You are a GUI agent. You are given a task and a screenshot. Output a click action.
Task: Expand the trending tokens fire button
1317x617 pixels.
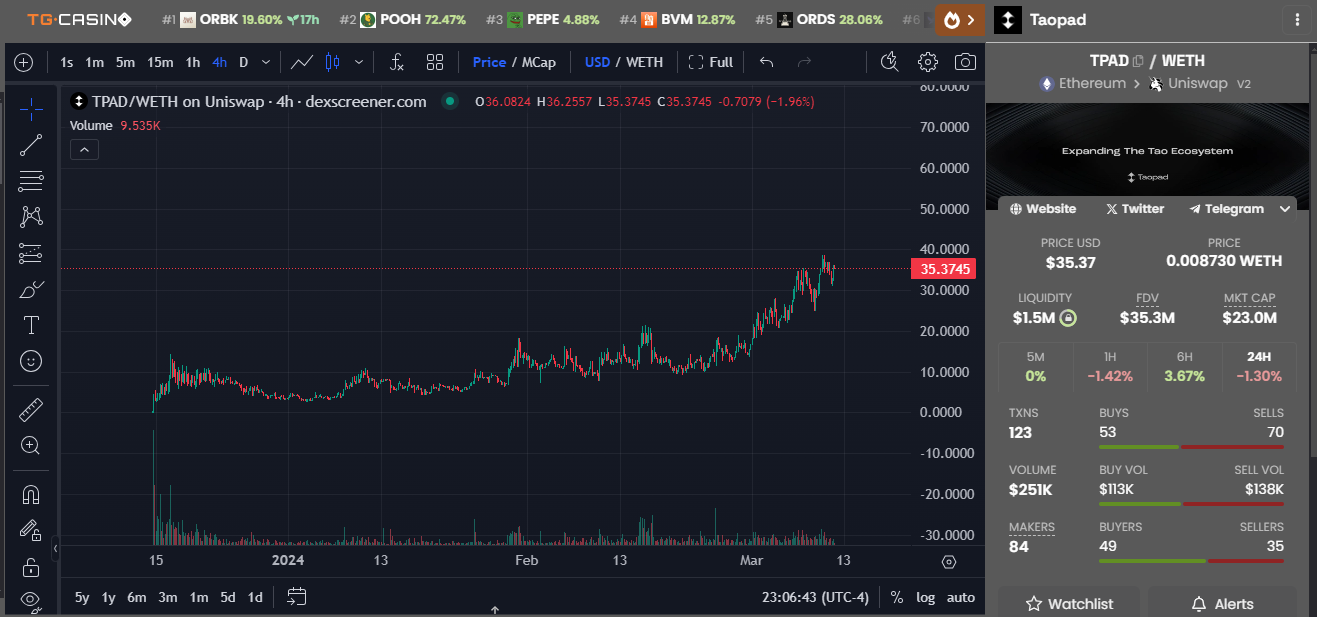click(x=960, y=19)
